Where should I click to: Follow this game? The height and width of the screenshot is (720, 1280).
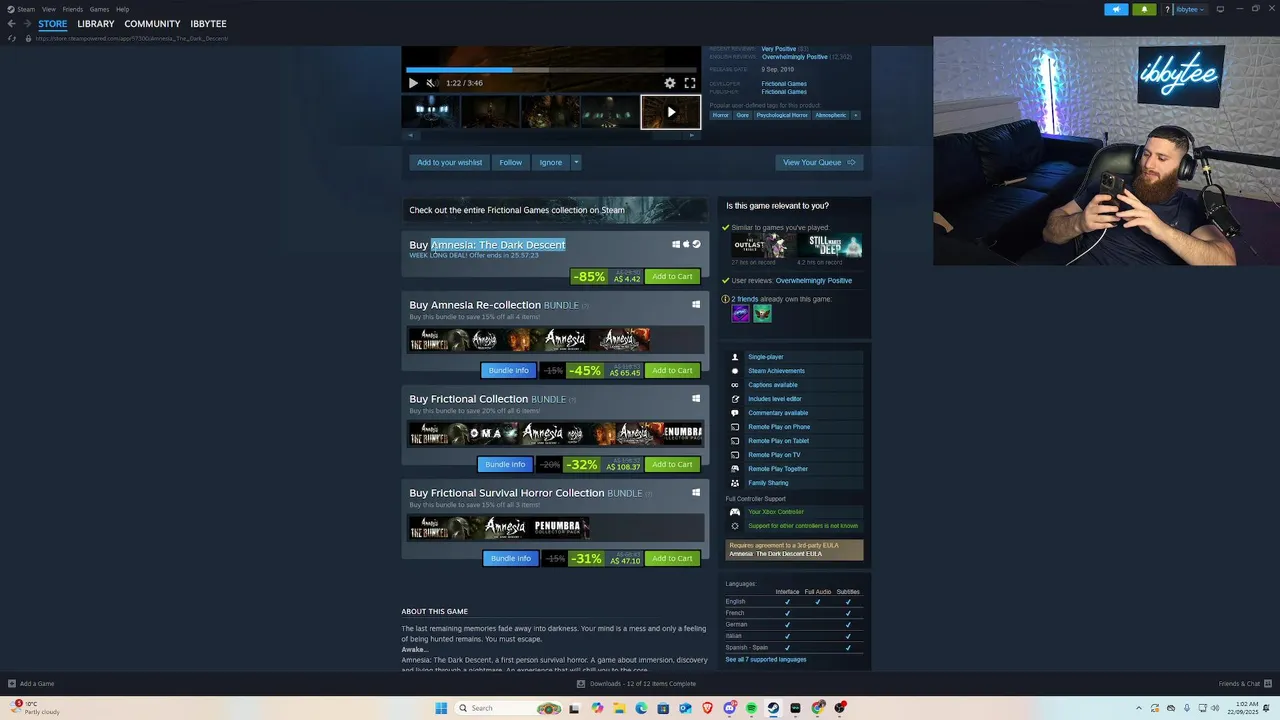point(511,162)
